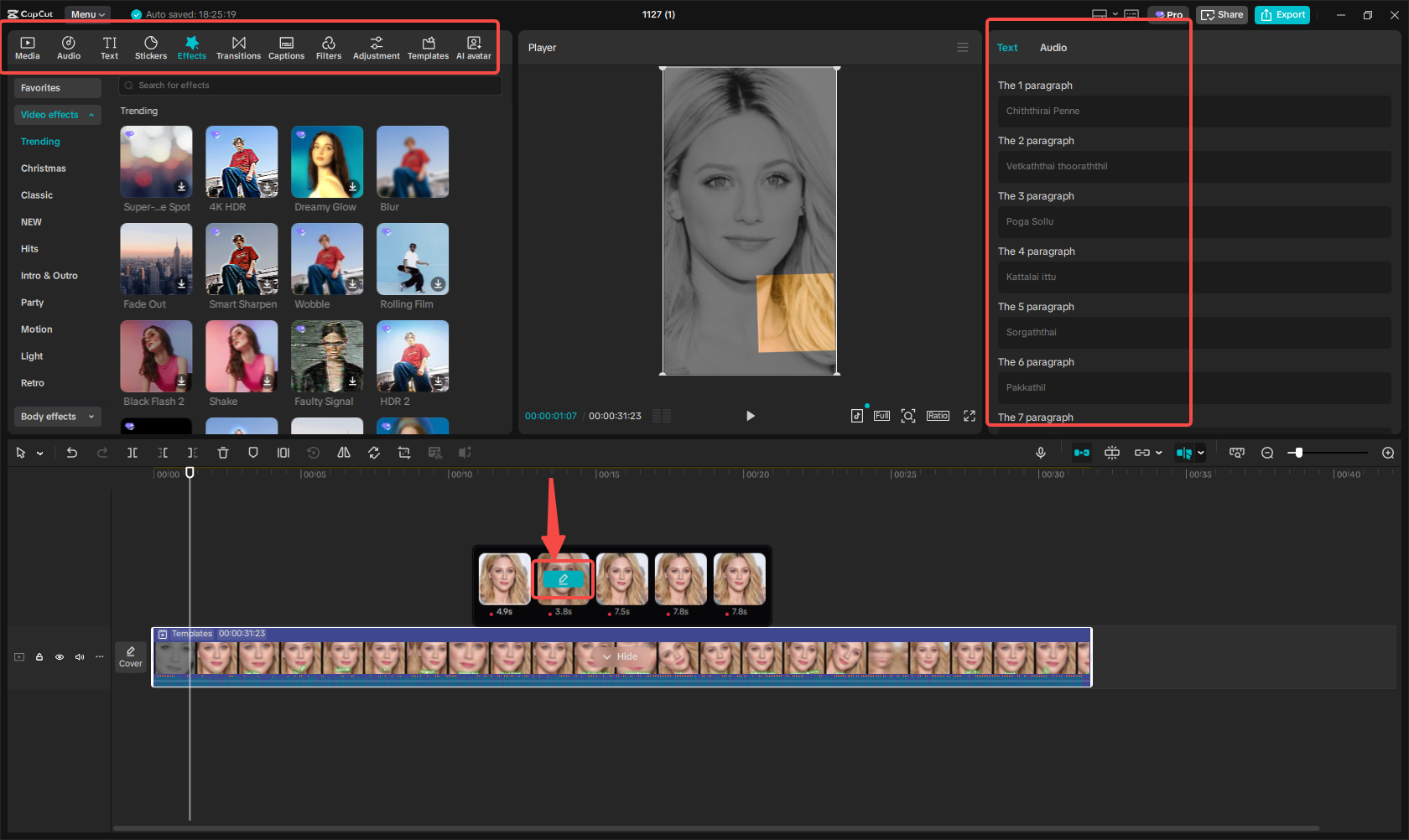Hide the Templates track using the eye toggle
Viewport: 1409px width, 840px height.
[x=59, y=657]
